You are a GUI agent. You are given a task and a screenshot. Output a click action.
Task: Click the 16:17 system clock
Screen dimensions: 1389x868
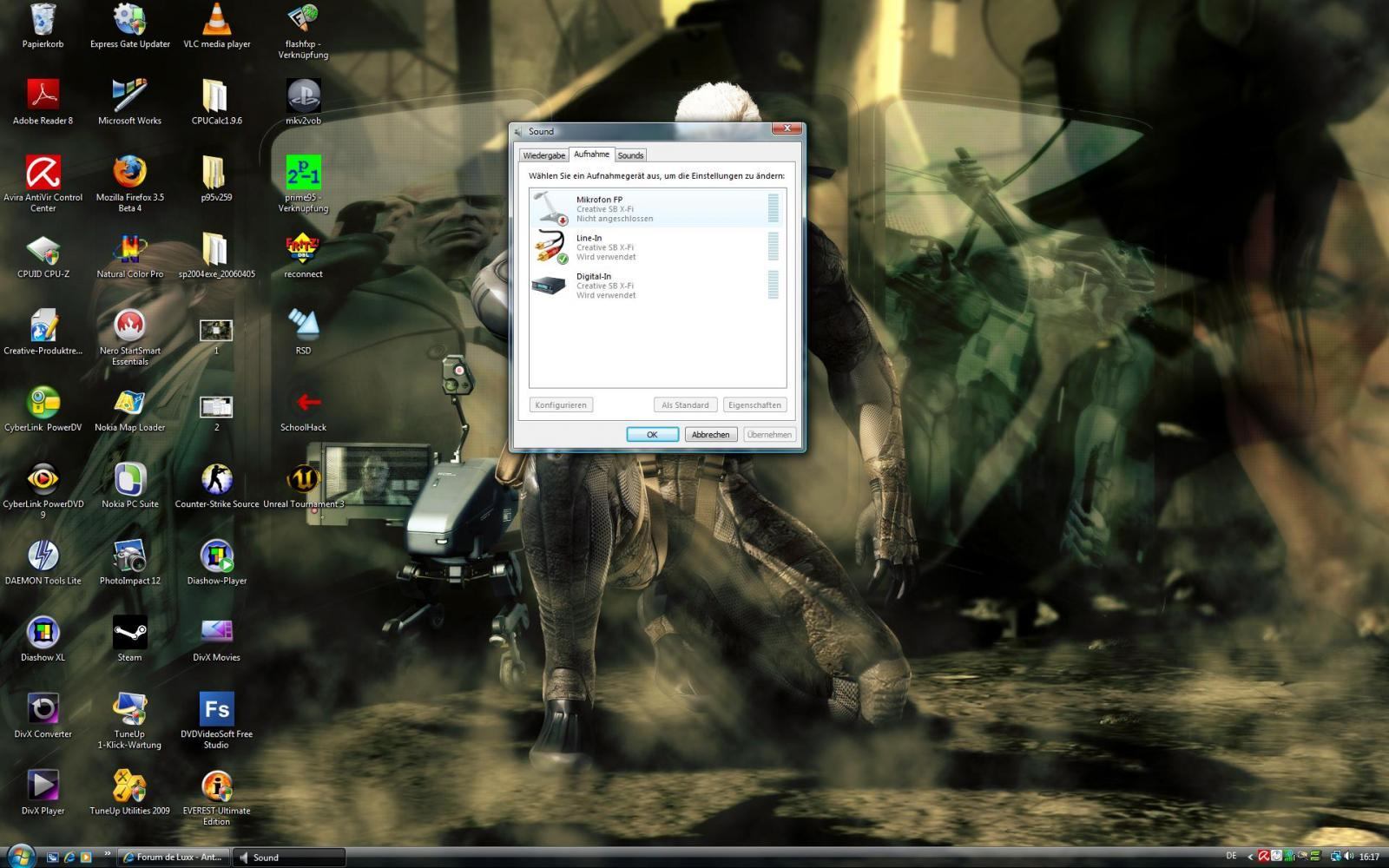[x=1369, y=857]
